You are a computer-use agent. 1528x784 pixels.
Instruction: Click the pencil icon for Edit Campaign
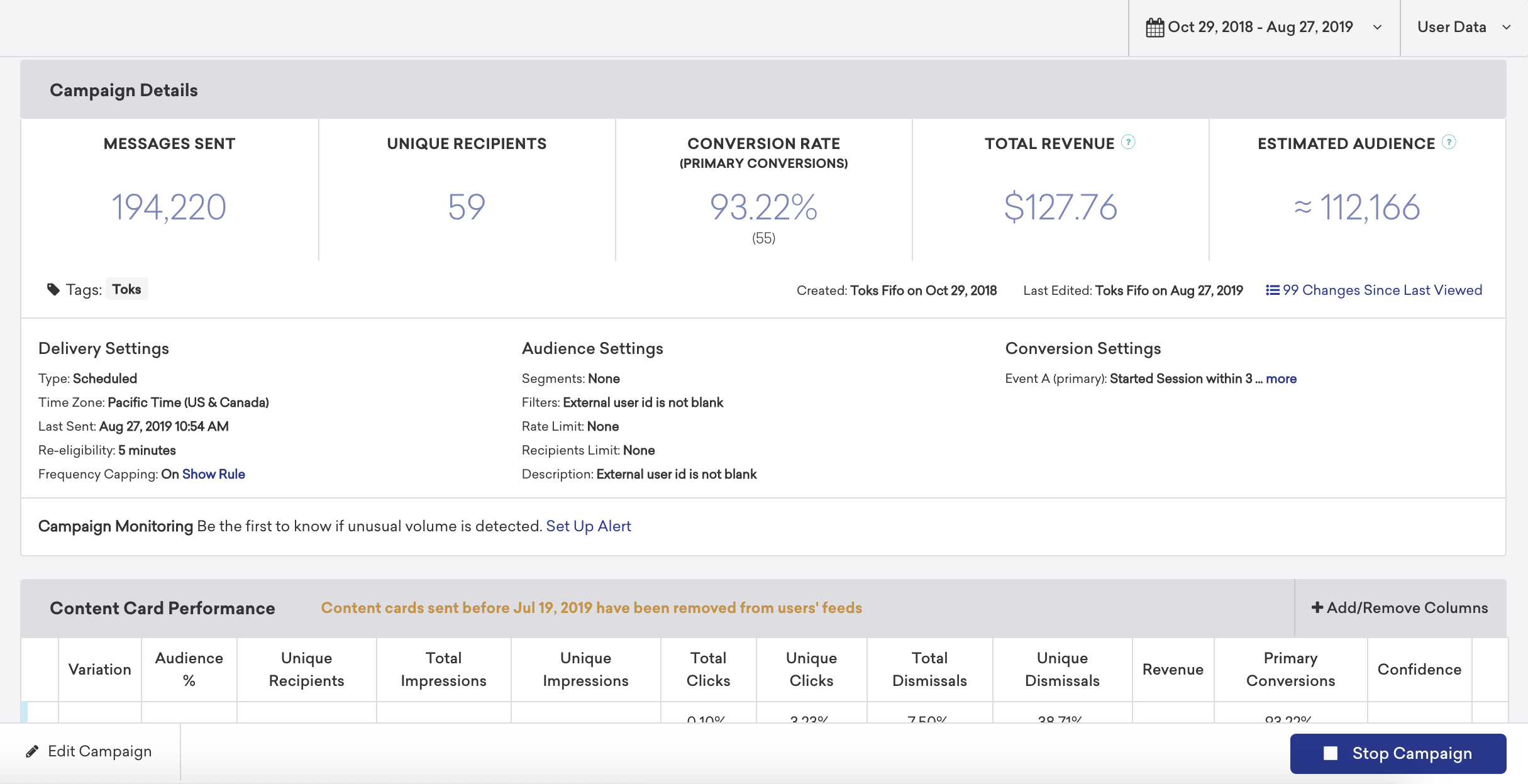tap(32, 751)
